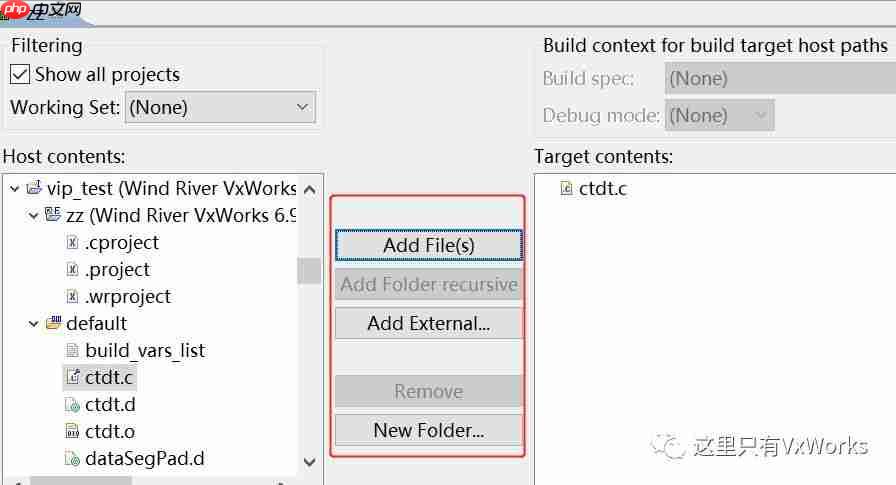Click the ctdt.o object file icon
The image size is (896, 485).
(x=72, y=432)
